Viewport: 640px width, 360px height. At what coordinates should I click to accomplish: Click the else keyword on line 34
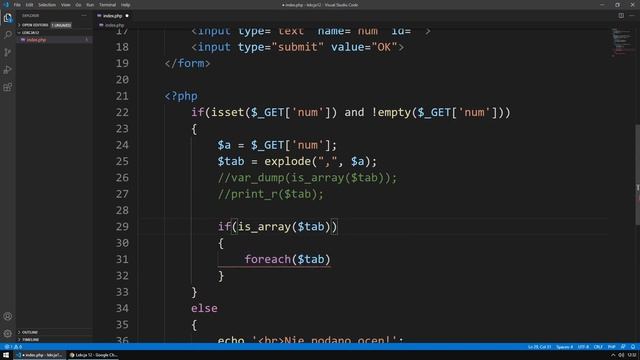point(204,308)
